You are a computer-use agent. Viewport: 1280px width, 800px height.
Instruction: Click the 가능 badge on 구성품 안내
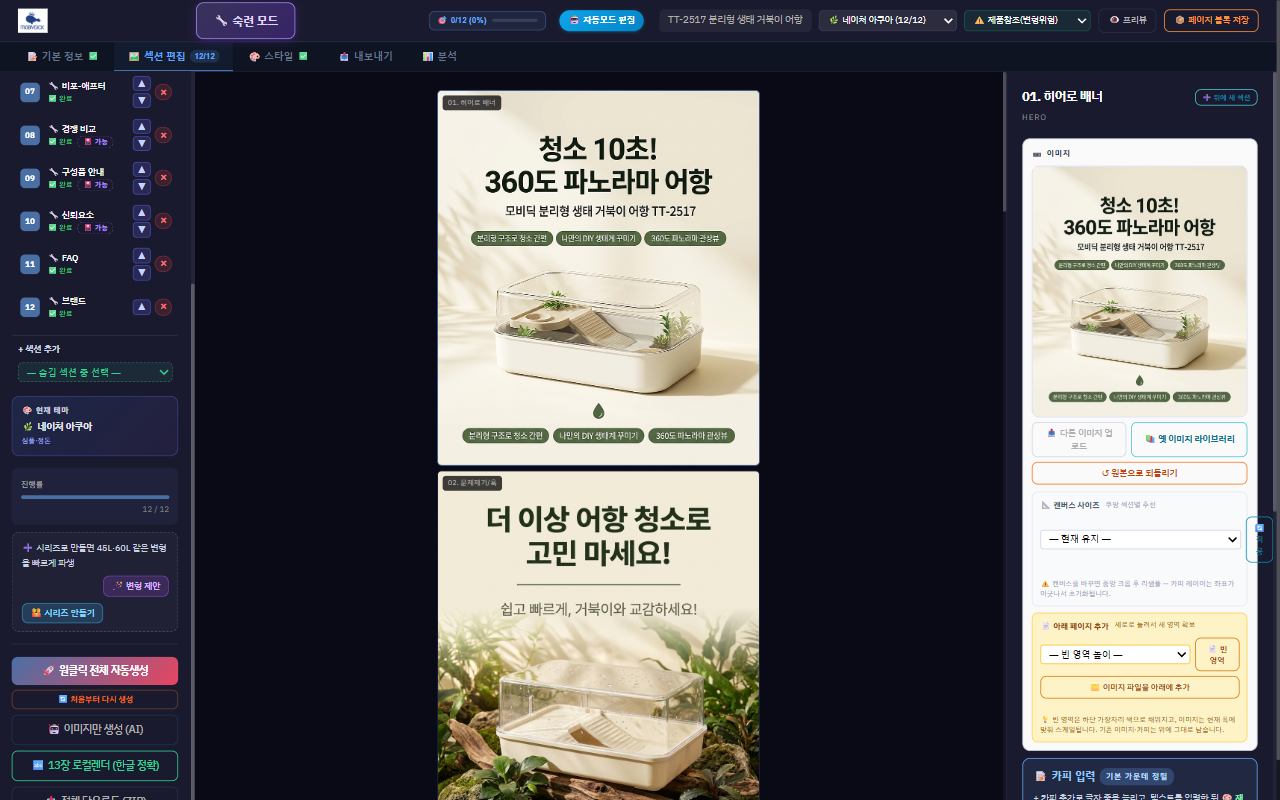[x=97, y=184]
